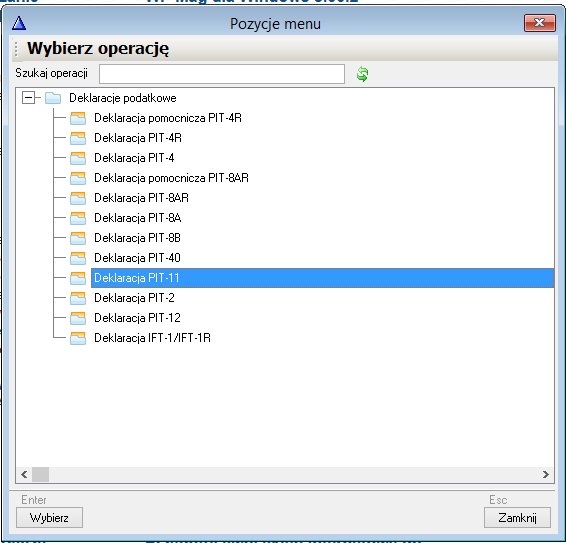The width and height of the screenshot is (566, 543).
Task: Click folder icon next to Deklaracja PIT-40
Action: click(78, 258)
